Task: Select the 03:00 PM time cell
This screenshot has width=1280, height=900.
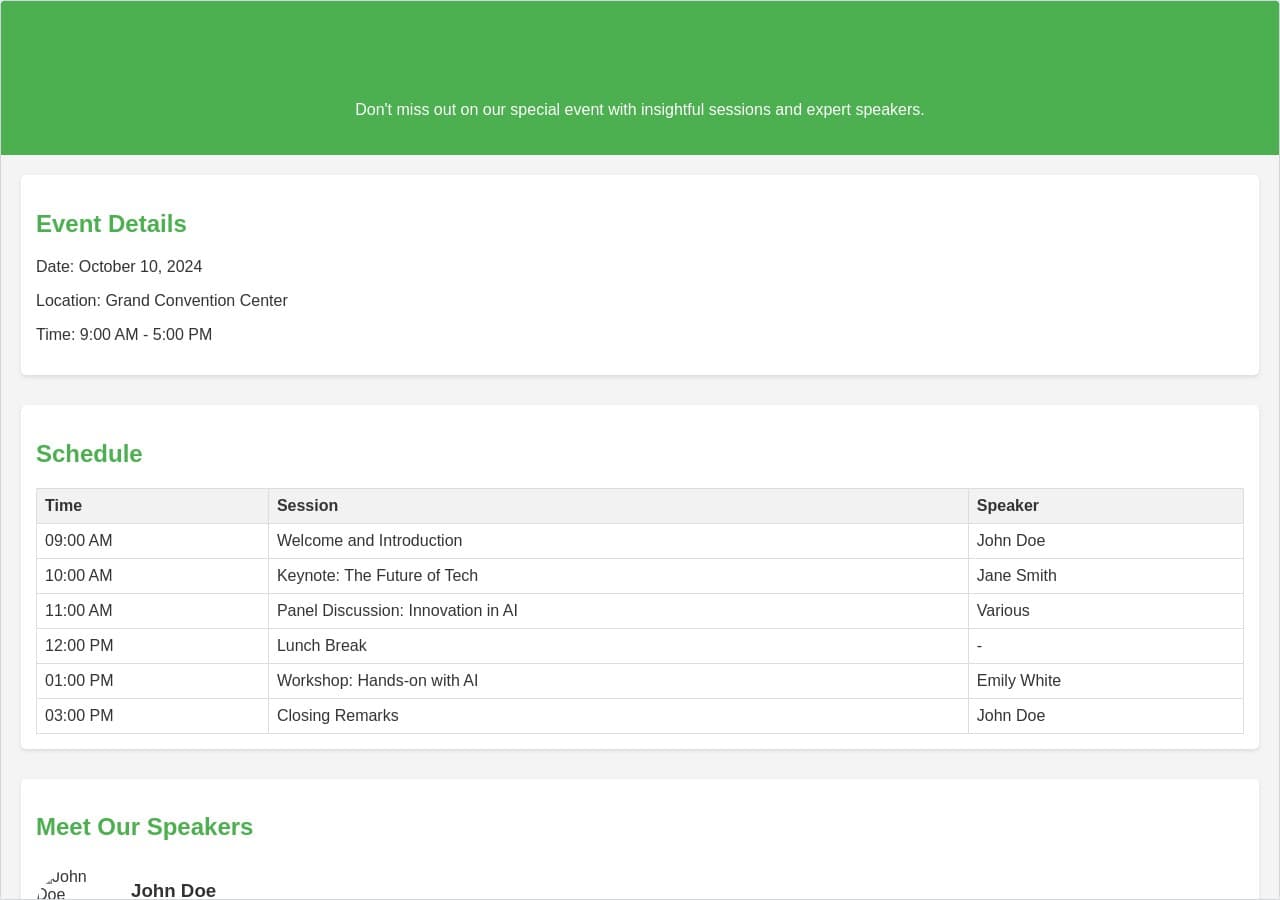Action: click(153, 716)
